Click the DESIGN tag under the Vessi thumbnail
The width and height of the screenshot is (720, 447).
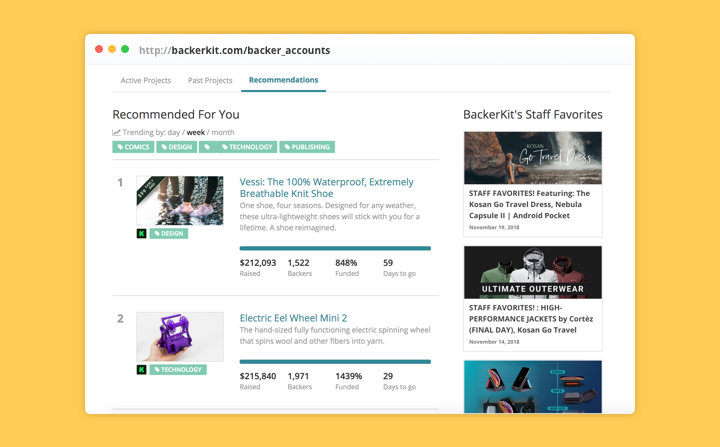click(x=169, y=233)
